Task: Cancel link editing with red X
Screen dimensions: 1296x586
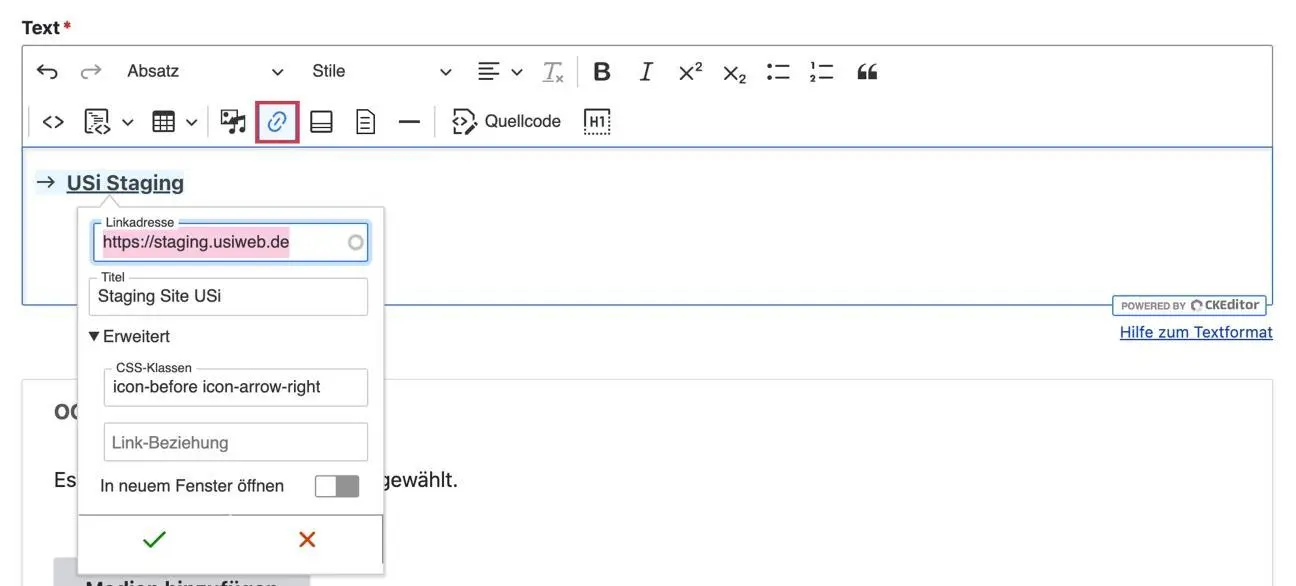Action: point(307,540)
